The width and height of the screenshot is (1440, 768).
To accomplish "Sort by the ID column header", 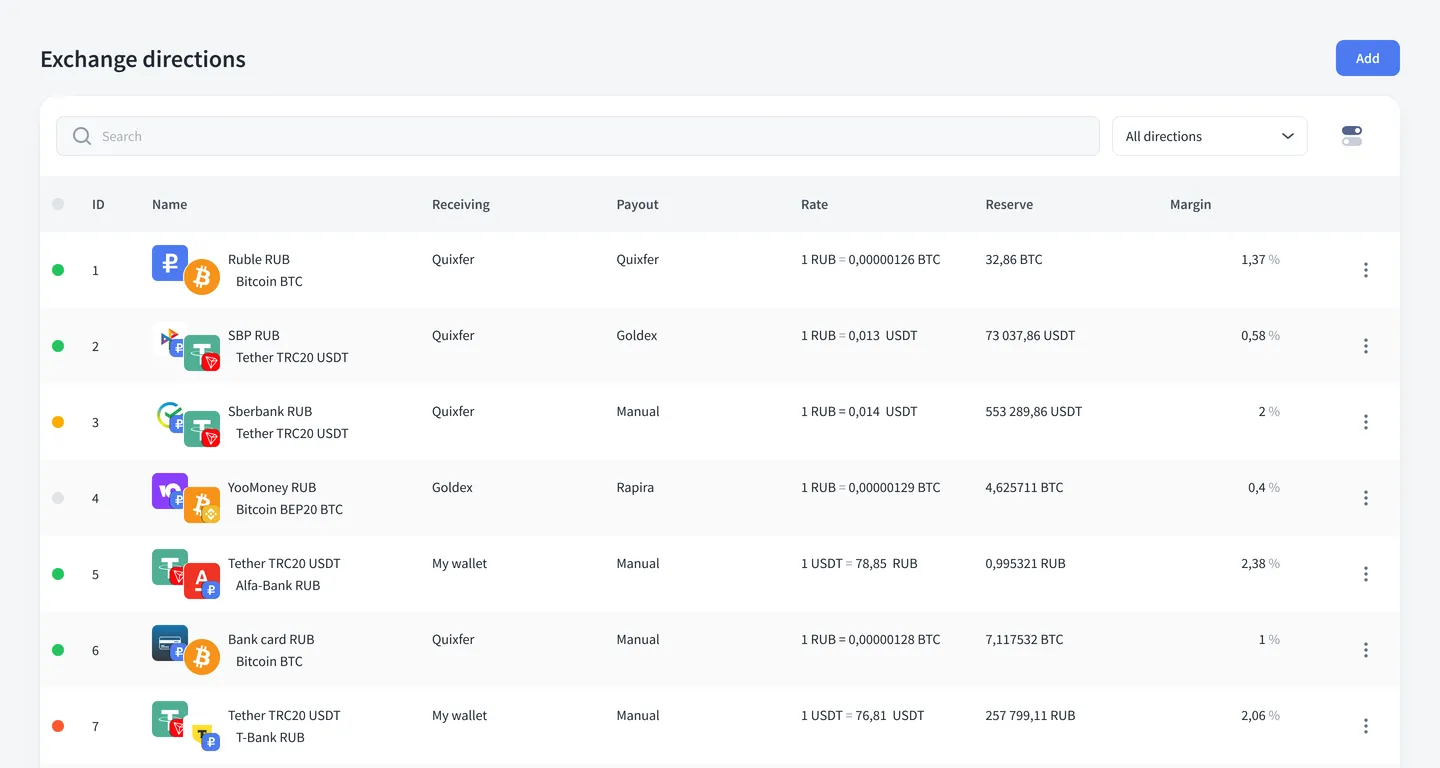I will (98, 204).
